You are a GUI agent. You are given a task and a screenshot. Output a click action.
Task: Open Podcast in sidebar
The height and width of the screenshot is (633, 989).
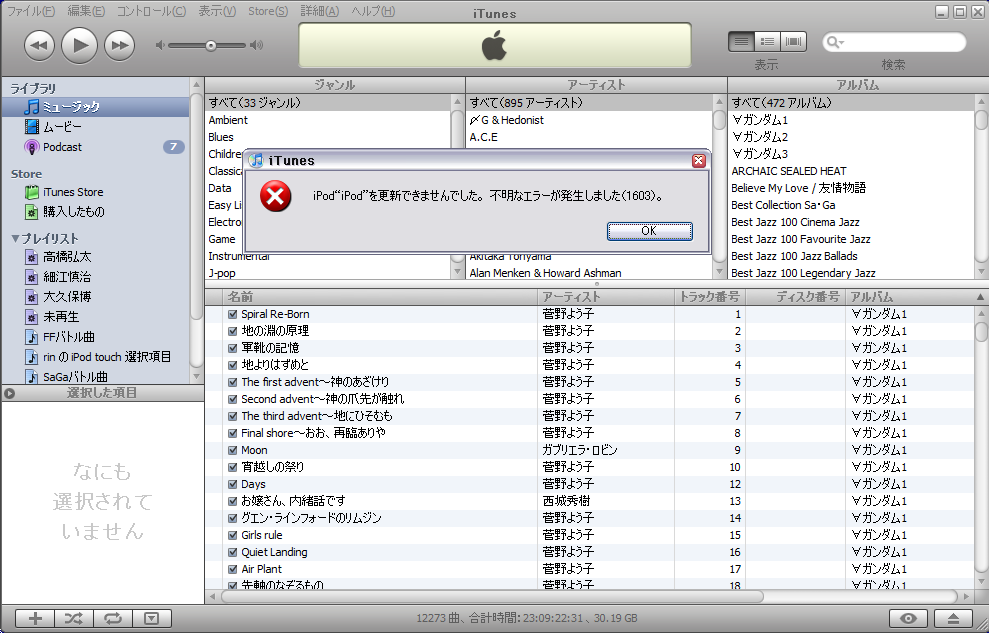95,147
